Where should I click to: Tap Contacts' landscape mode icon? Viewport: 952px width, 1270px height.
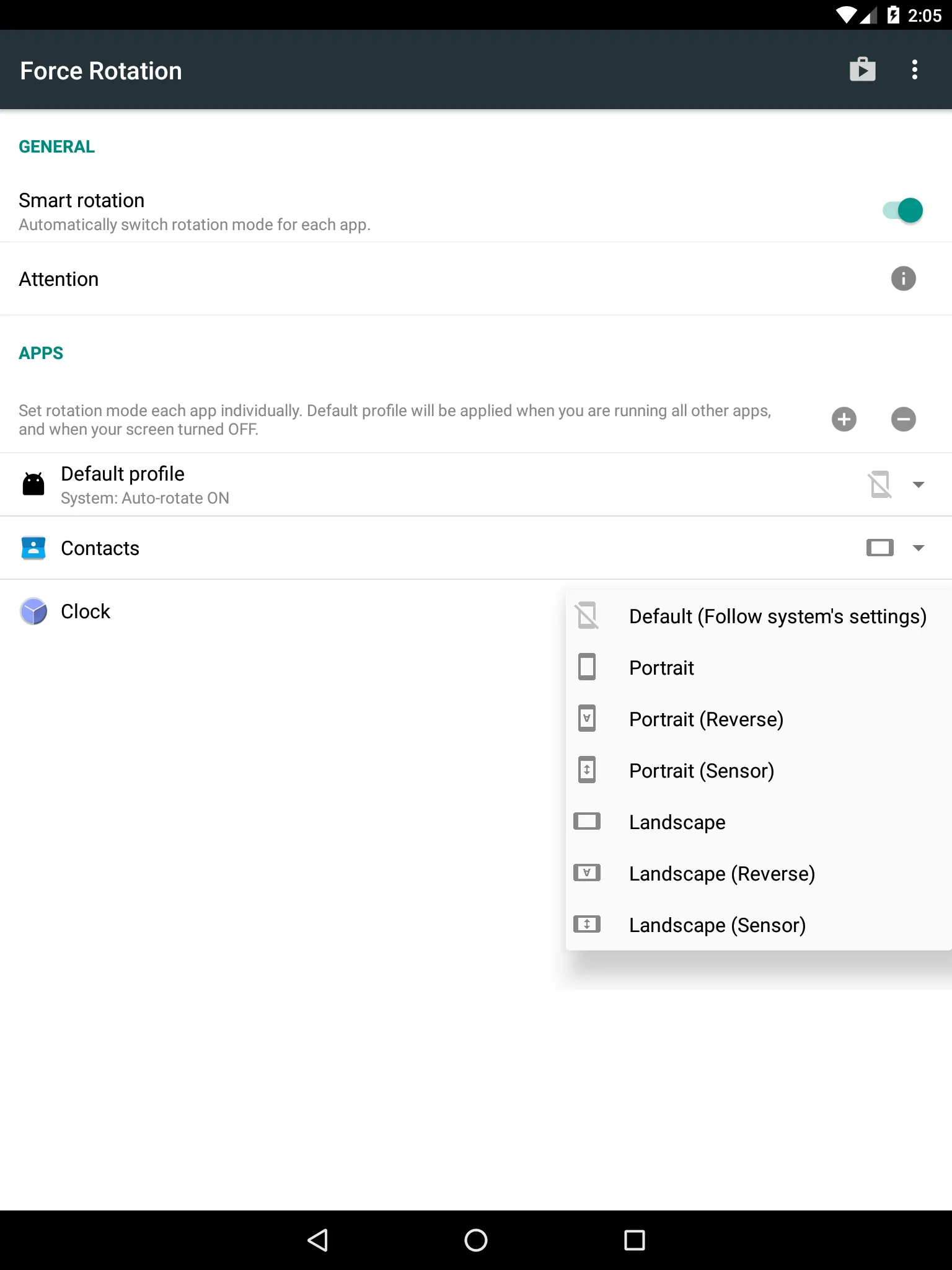point(880,548)
